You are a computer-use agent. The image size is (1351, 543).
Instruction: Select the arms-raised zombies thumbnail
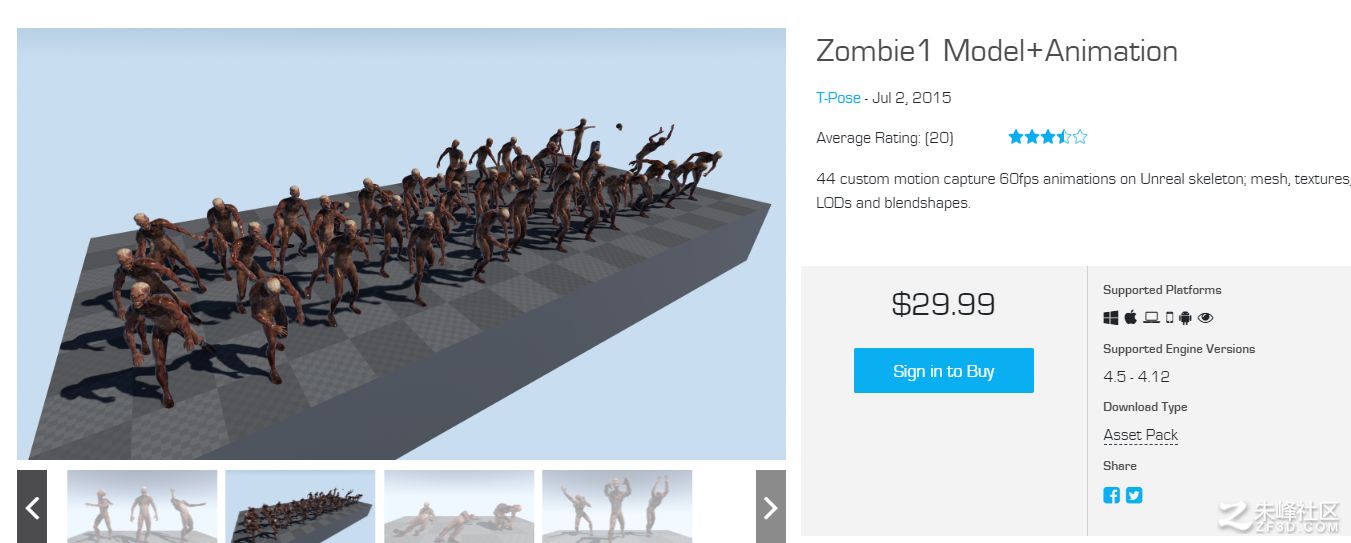617,507
